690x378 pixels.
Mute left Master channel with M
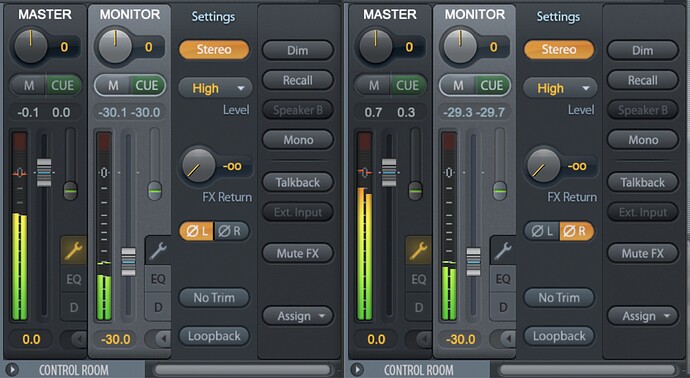[x=29, y=85]
